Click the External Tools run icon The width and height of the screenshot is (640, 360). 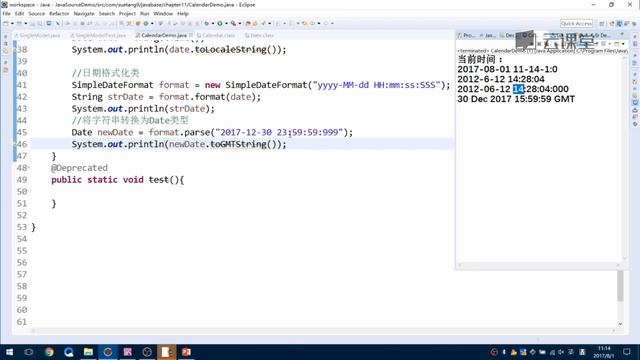point(233,24)
